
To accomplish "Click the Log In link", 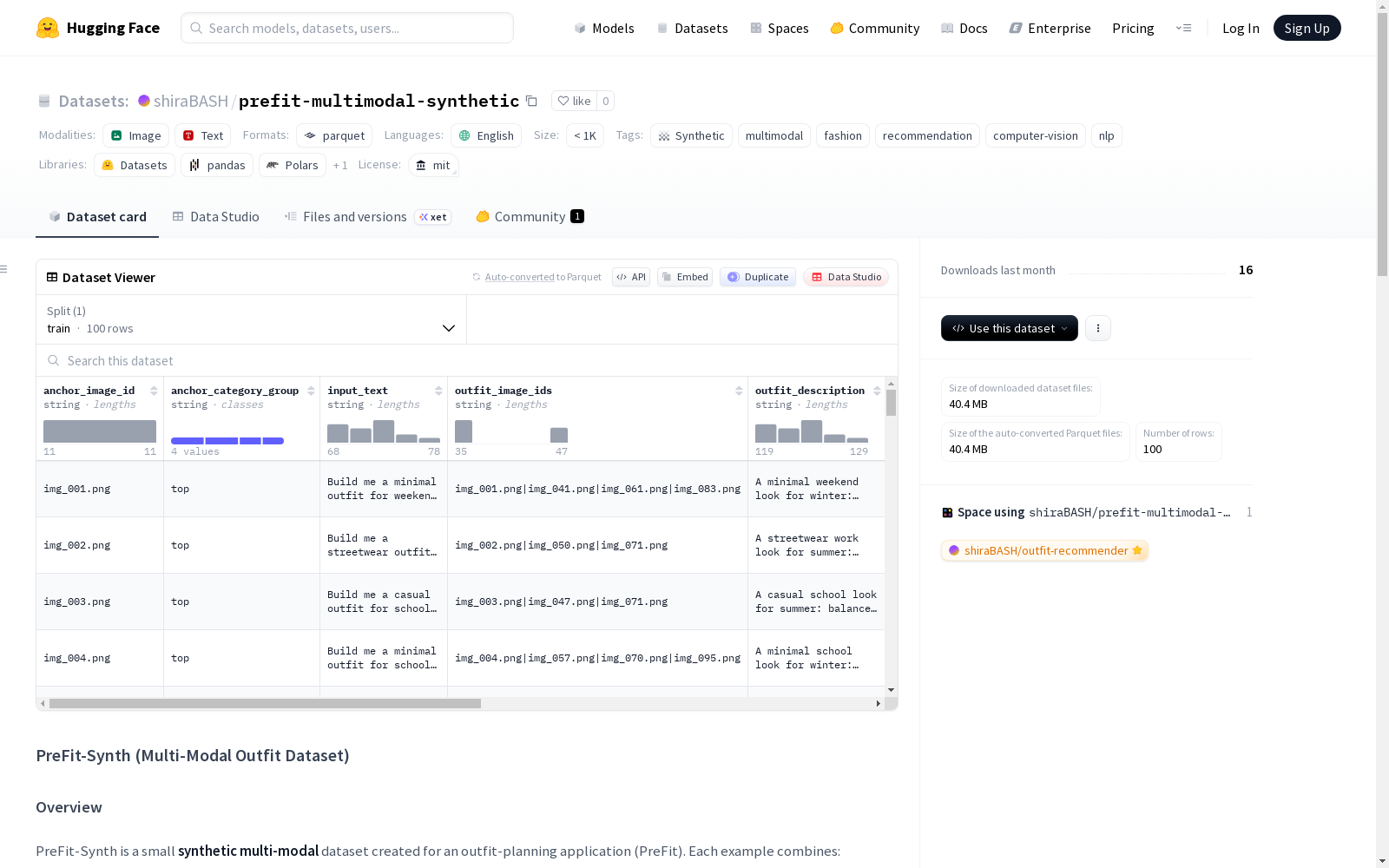I will [1241, 28].
